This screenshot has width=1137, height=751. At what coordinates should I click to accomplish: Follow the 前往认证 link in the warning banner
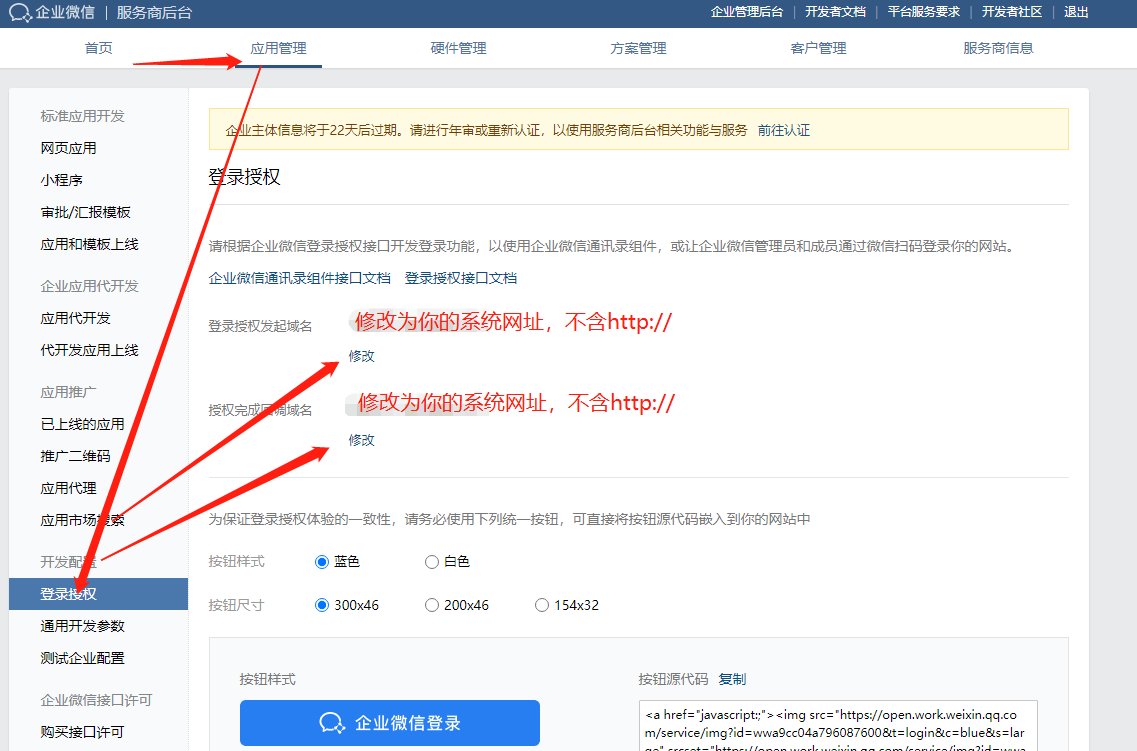point(784,130)
